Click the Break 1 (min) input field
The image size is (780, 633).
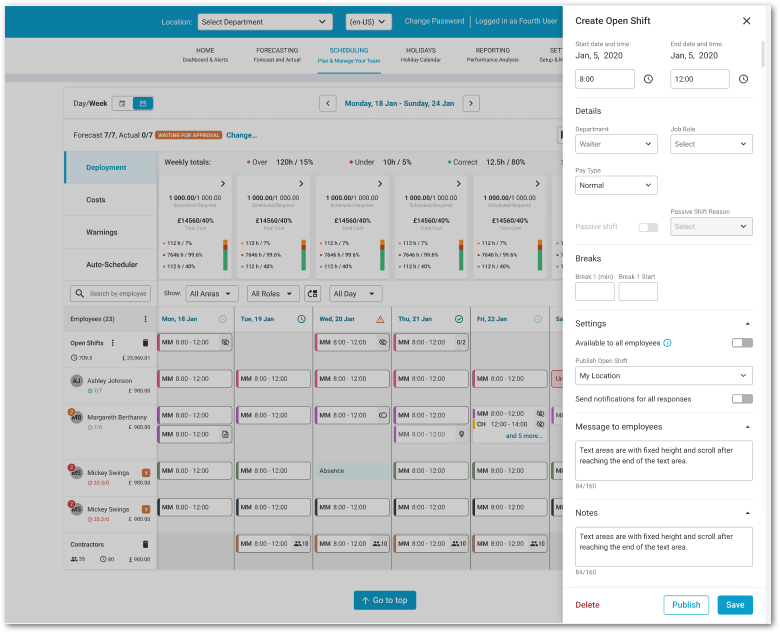coord(595,292)
